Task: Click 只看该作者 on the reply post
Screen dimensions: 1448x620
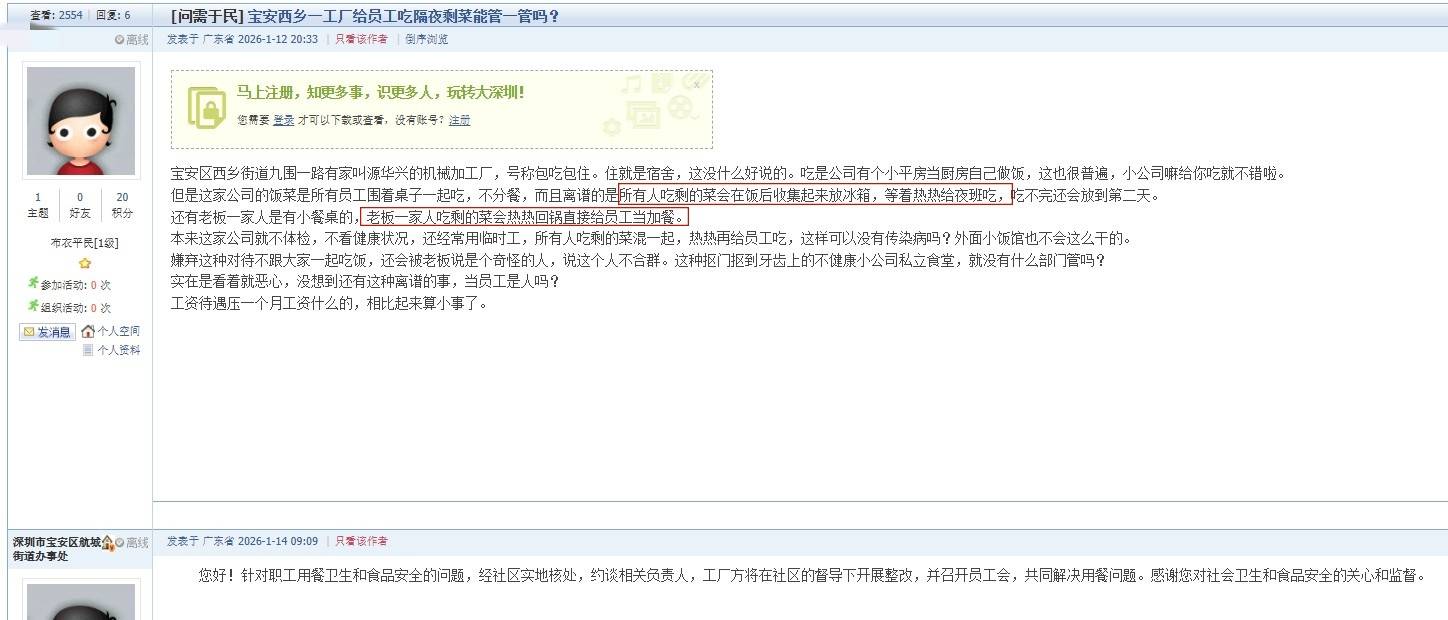Action: (361, 541)
